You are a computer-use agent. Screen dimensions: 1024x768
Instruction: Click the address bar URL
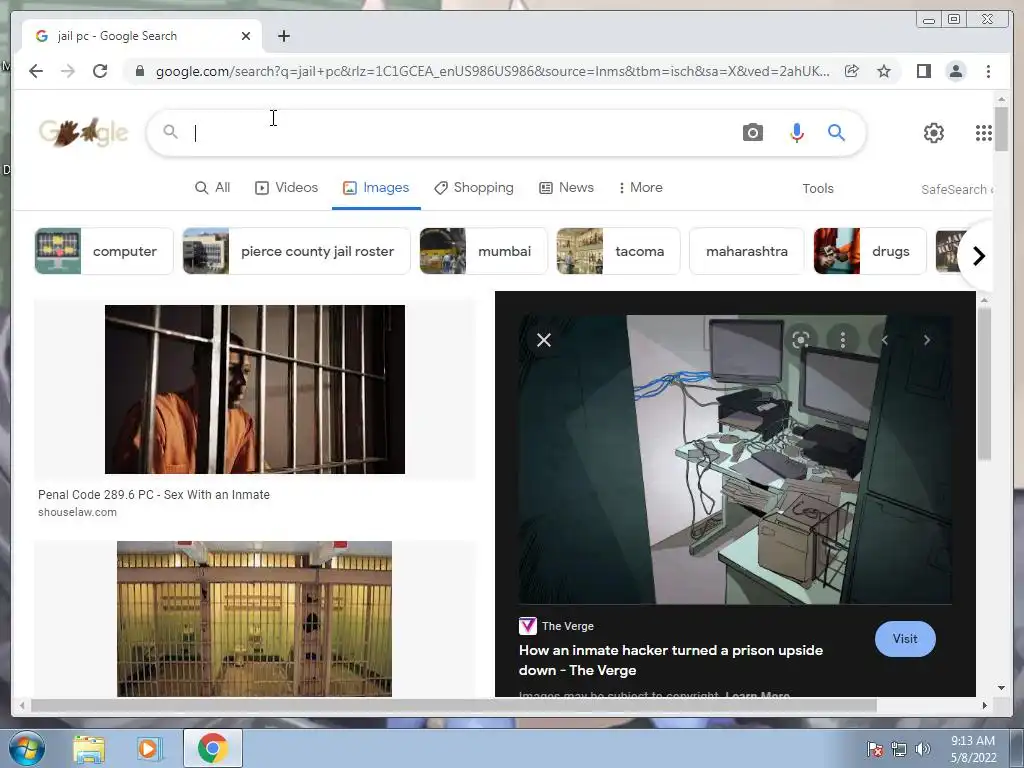[x=492, y=71]
